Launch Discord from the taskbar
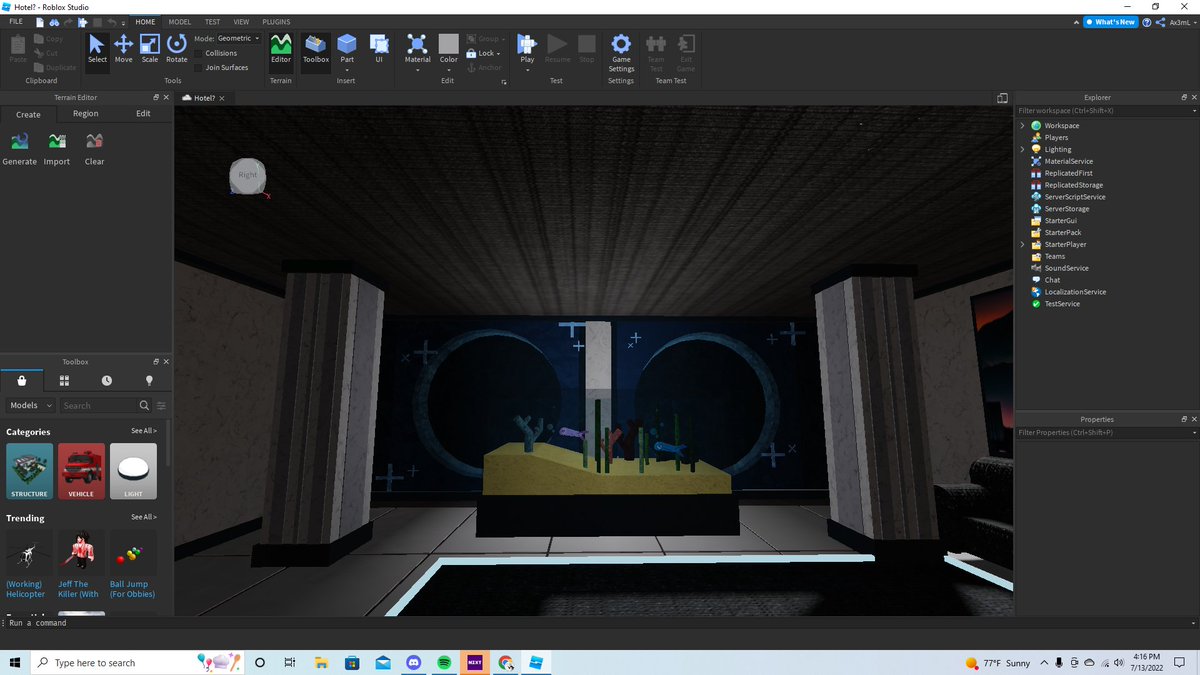Image resolution: width=1200 pixels, height=675 pixels. (414, 662)
